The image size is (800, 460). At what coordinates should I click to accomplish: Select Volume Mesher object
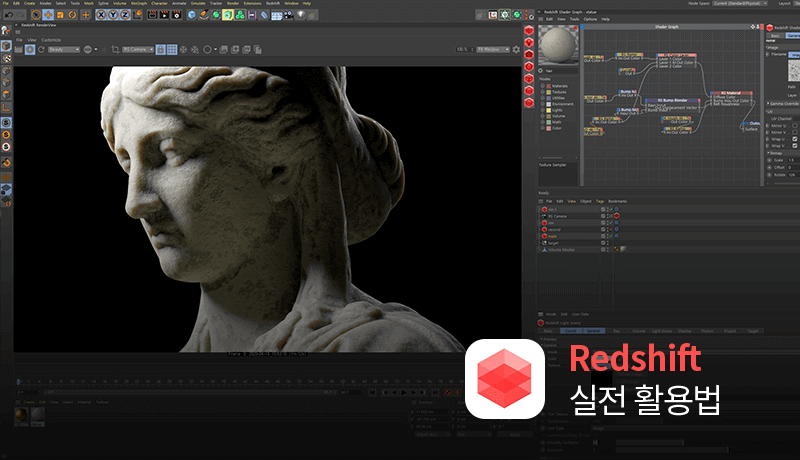tap(561, 249)
